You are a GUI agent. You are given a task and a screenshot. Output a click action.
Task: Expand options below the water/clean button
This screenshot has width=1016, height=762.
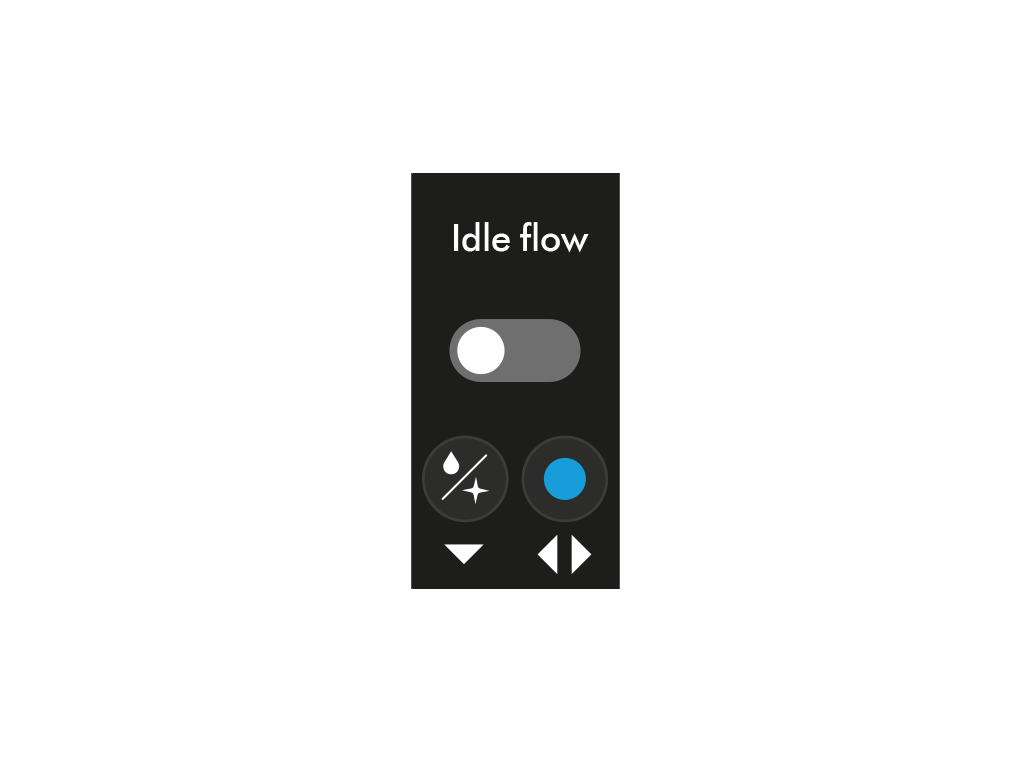coord(464,553)
